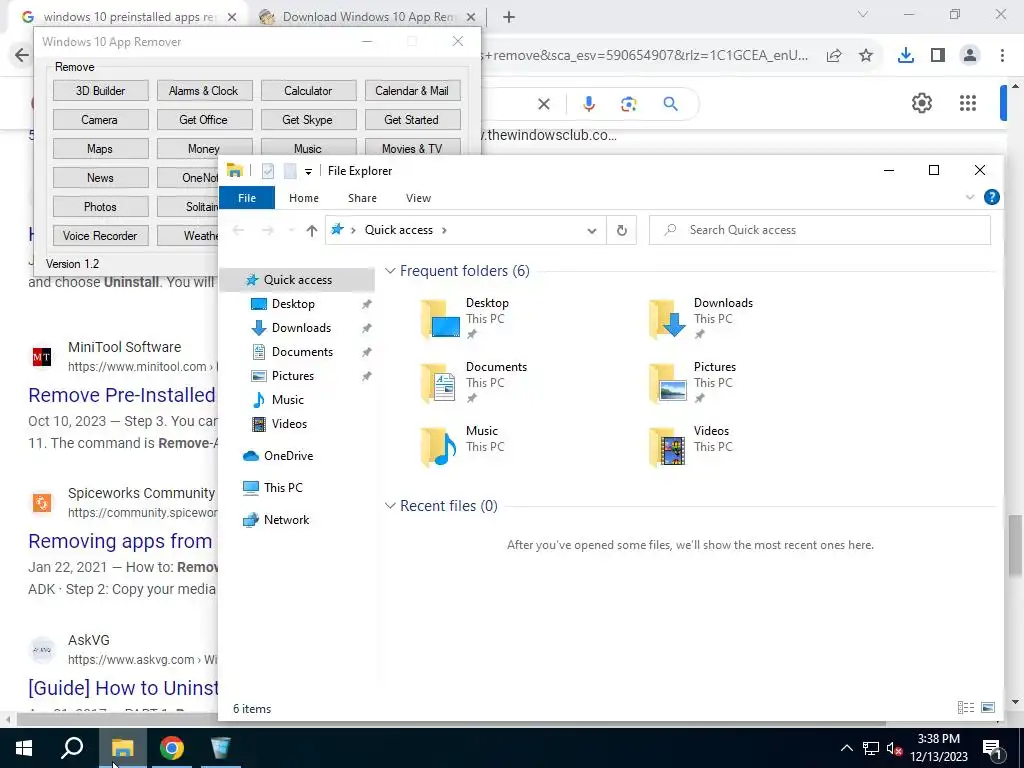Open the Google apps grid

coord(968,103)
